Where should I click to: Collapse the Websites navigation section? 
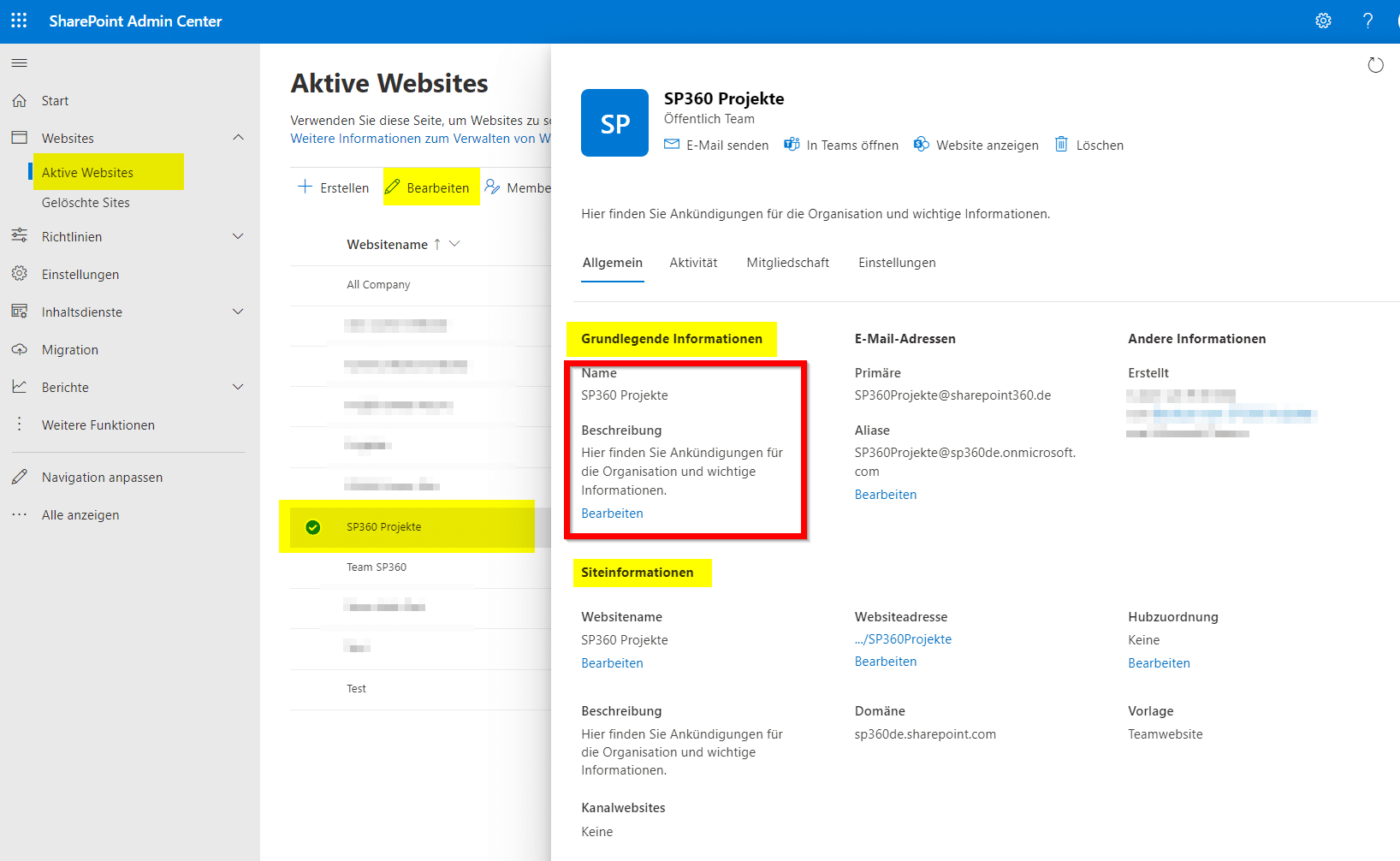click(x=238, y=138)
